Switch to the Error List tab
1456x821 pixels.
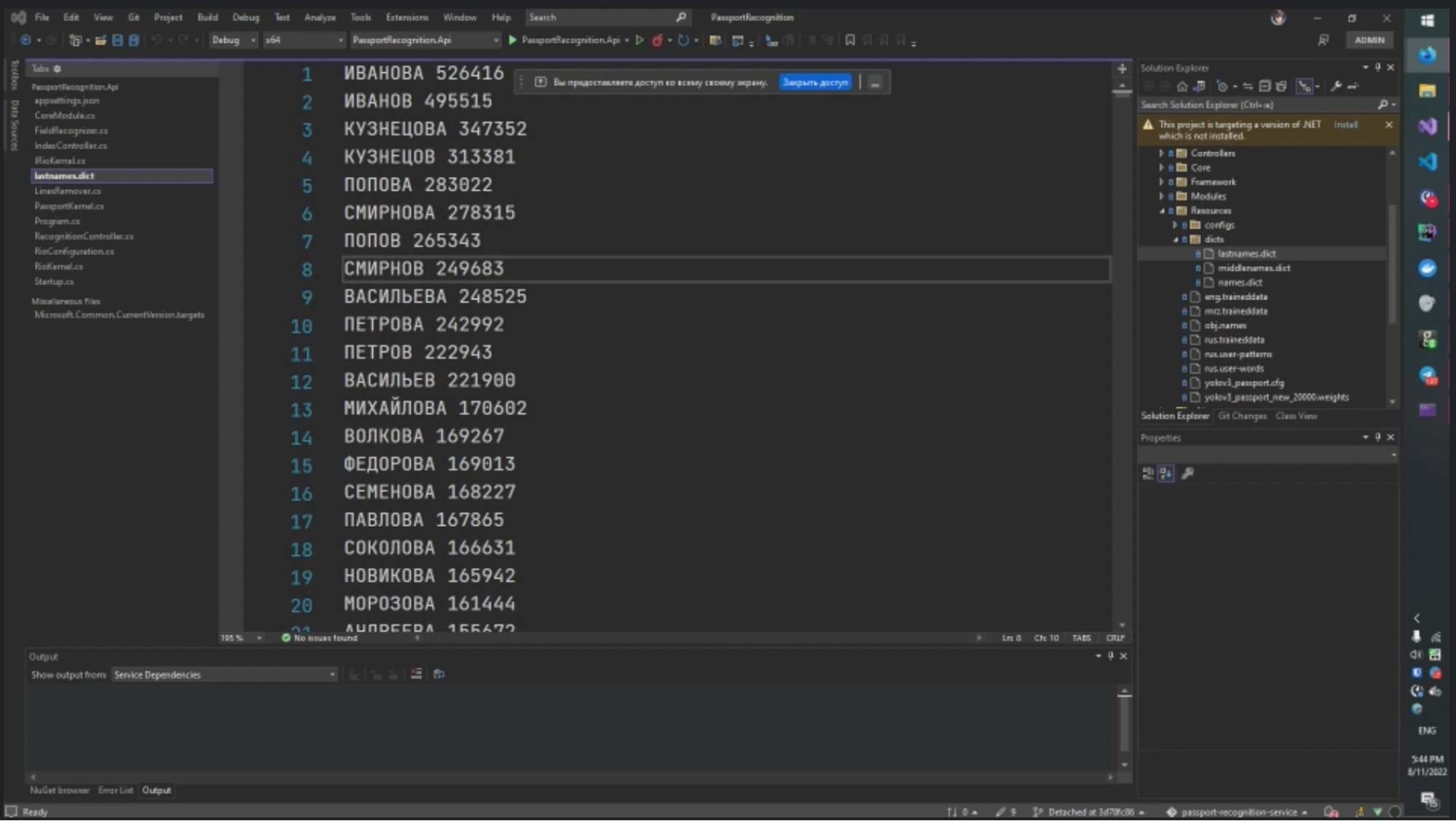[115, 790]
